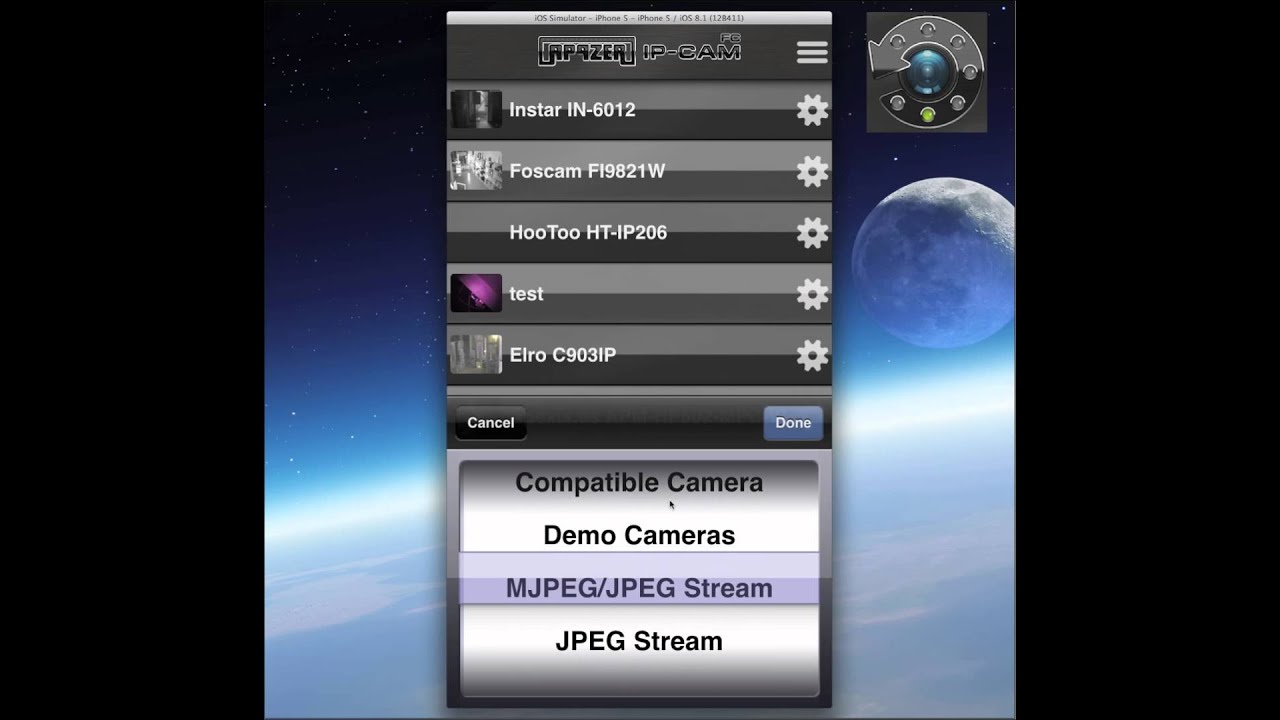Image resolution: width=1280 pixels, height=720 pixels.
Task: Open settings gear for HooToo HT-IP206
Action: 812,233
